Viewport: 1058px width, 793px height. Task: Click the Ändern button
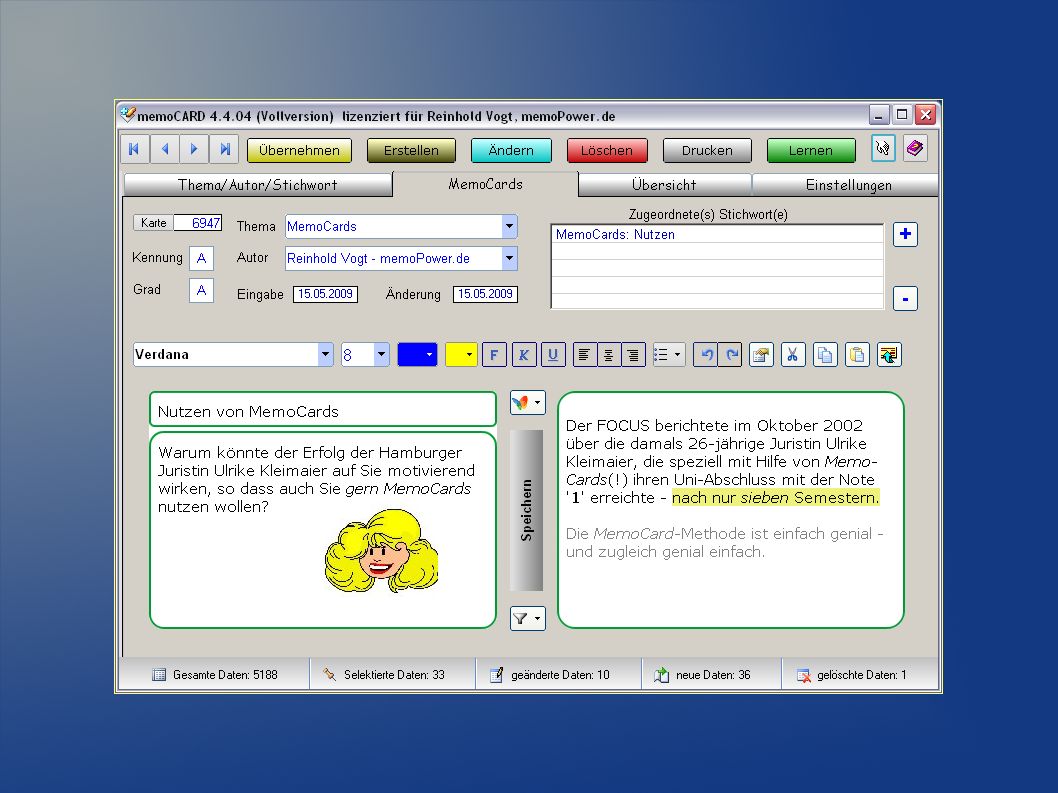[x=511, y=151]
